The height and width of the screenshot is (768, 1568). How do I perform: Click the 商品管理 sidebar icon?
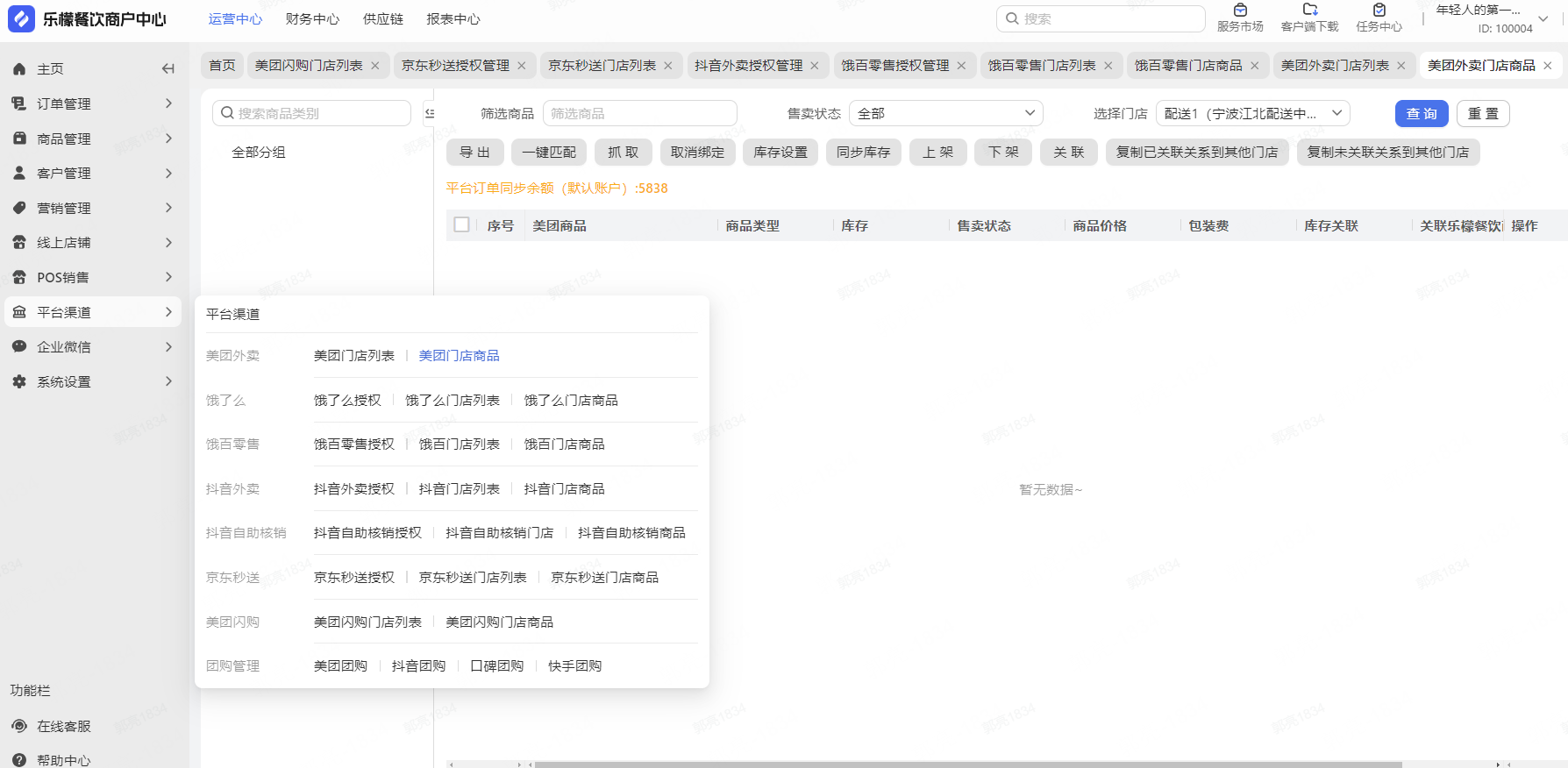coord(19,139)
